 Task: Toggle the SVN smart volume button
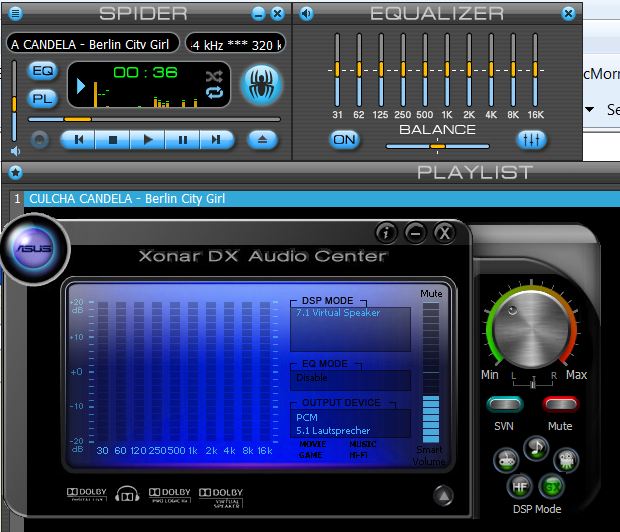pyautogui.click(x=505, y=404)
